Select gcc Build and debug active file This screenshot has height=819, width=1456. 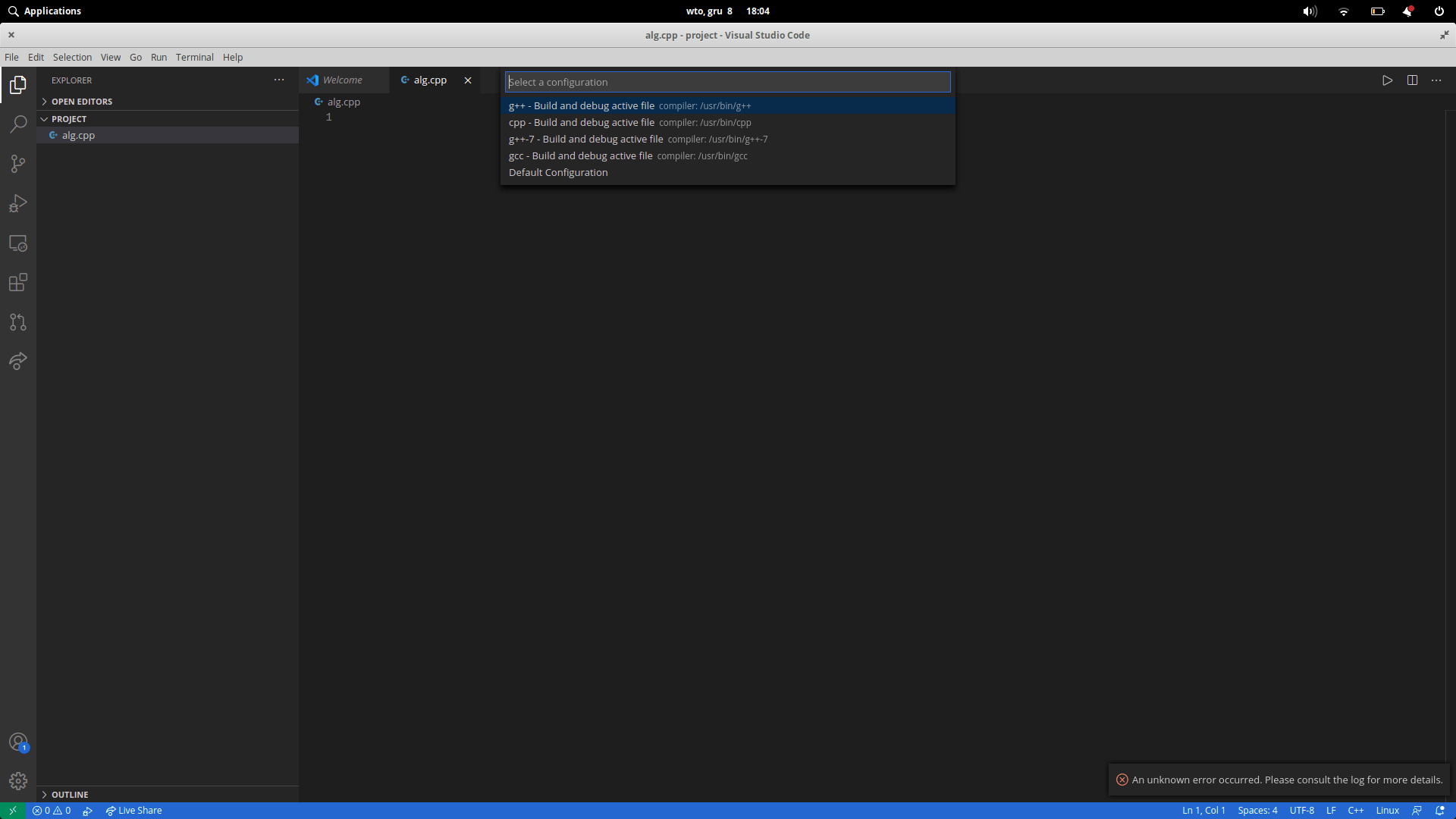[x=727, y=156]
